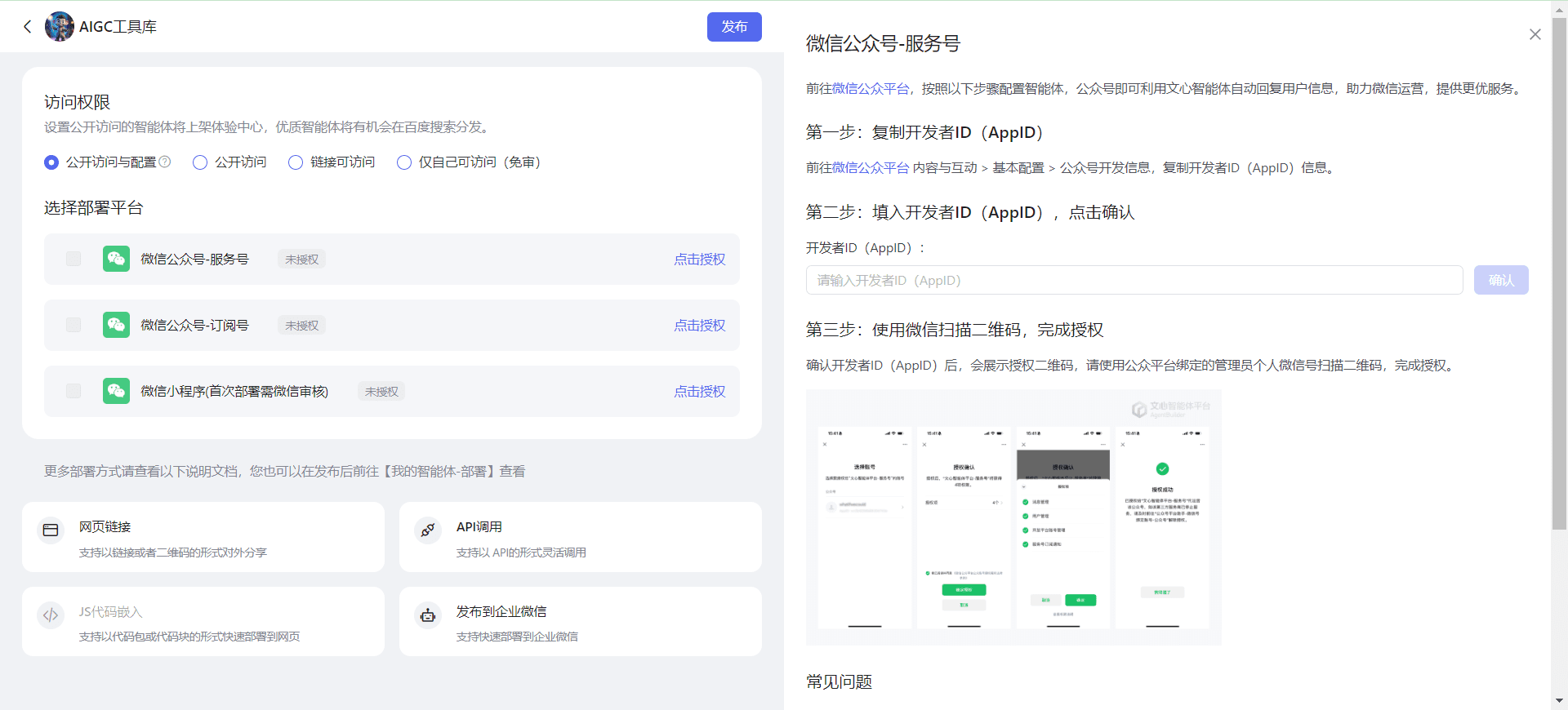Click the help icon beside 公开访问与配置

pos(165,162)
